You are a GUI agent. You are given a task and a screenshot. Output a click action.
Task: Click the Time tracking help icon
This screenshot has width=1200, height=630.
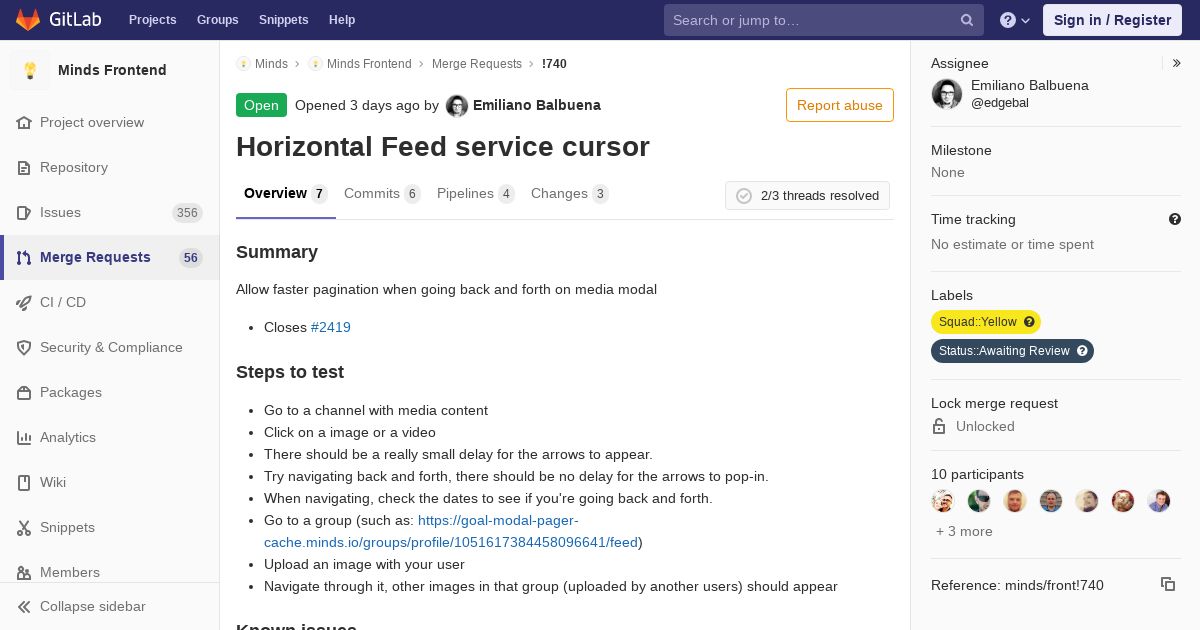1175,219
